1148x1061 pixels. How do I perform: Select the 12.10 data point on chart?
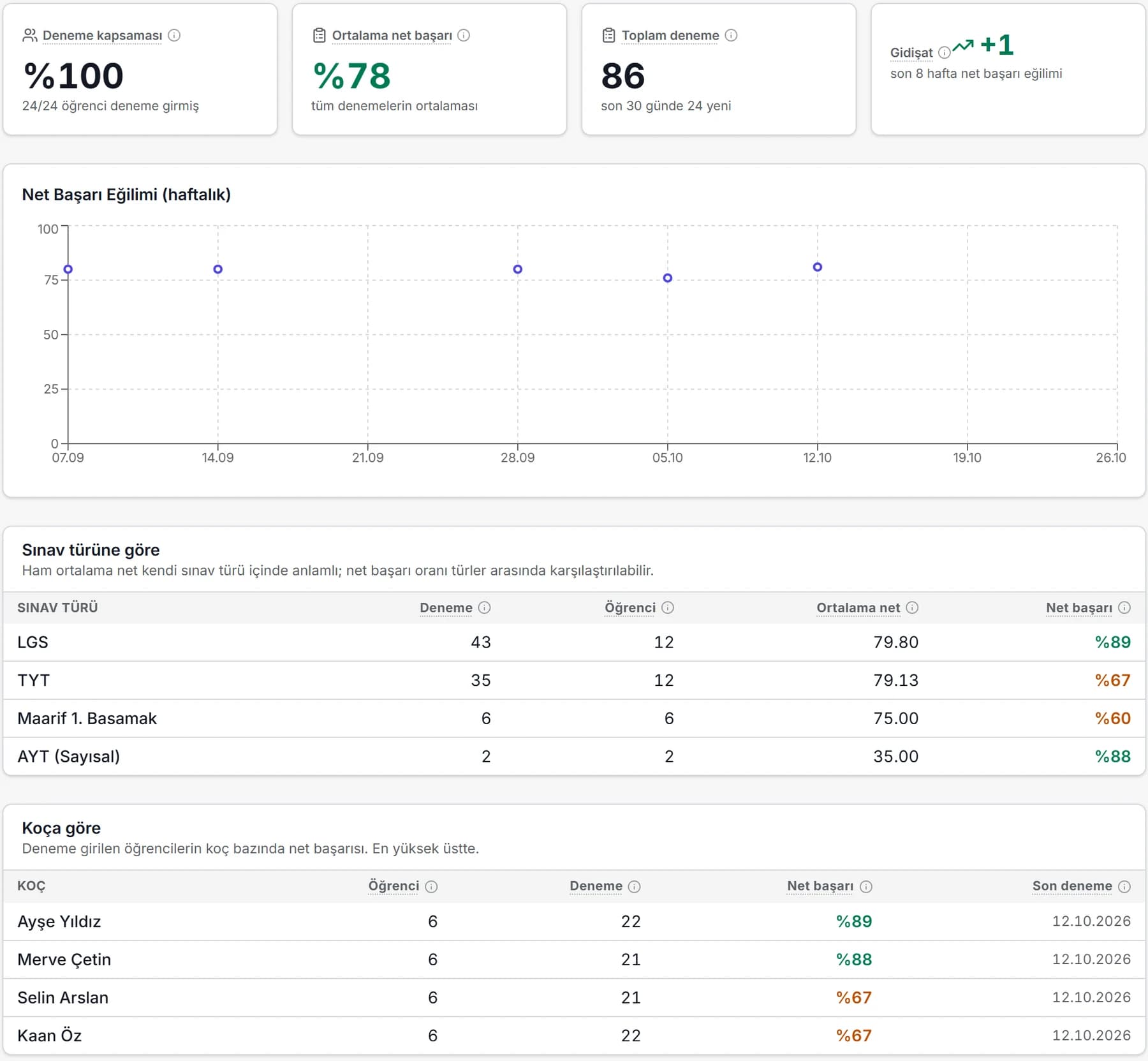point(817,267)
